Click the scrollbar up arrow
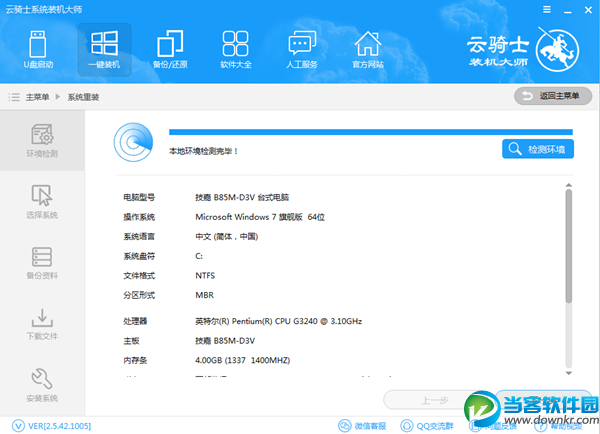600x434 pixels. (569, 185)
